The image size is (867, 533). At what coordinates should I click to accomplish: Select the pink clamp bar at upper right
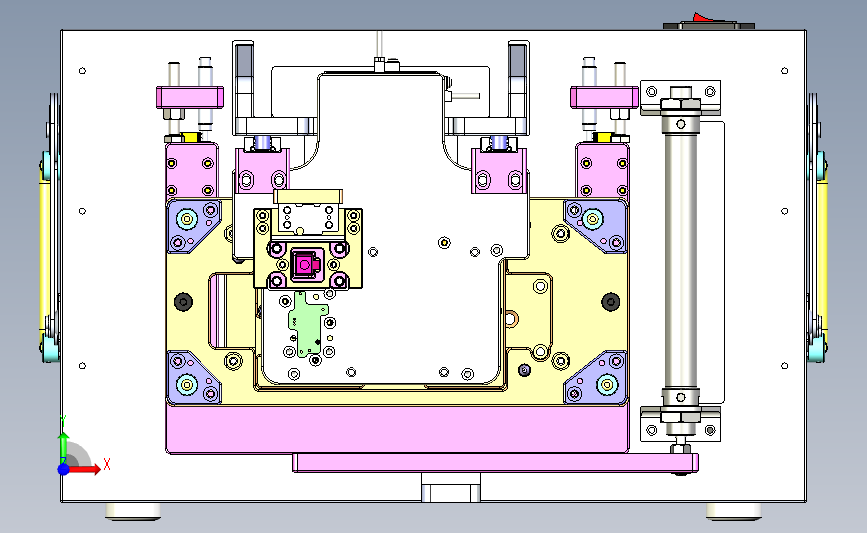pyautogui.click(x=604, y=97)
